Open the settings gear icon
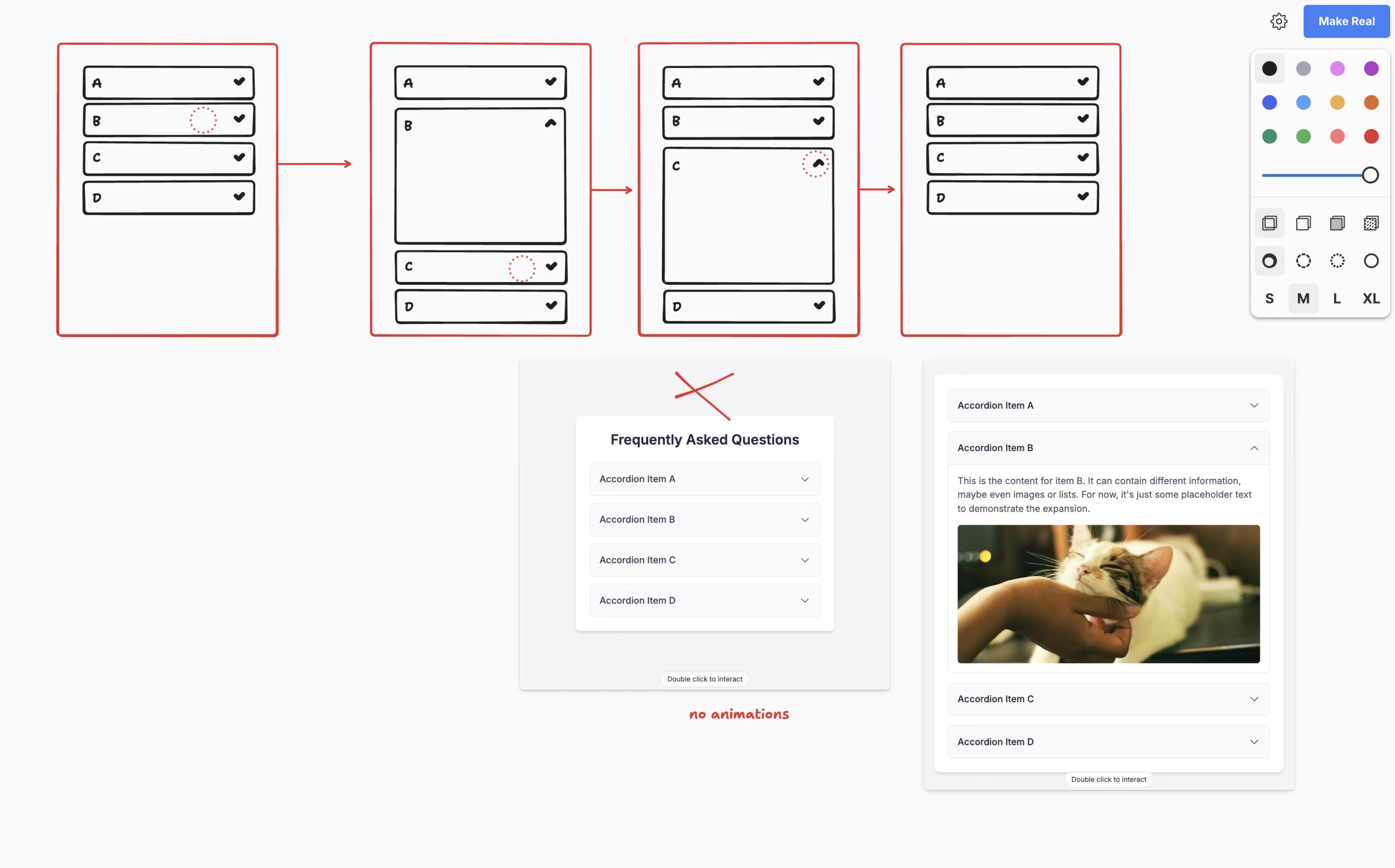Image resolution: width=1395 pixels, height=868 pixels. 1279,21
